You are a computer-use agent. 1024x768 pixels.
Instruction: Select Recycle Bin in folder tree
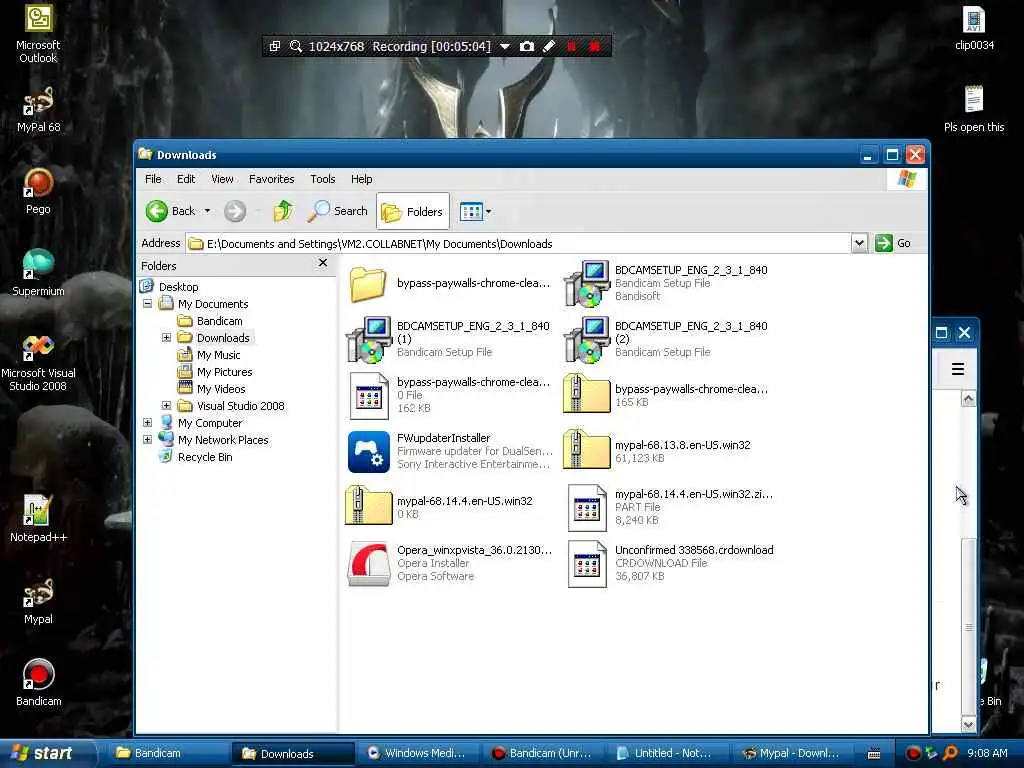click(x=204, y=456)
